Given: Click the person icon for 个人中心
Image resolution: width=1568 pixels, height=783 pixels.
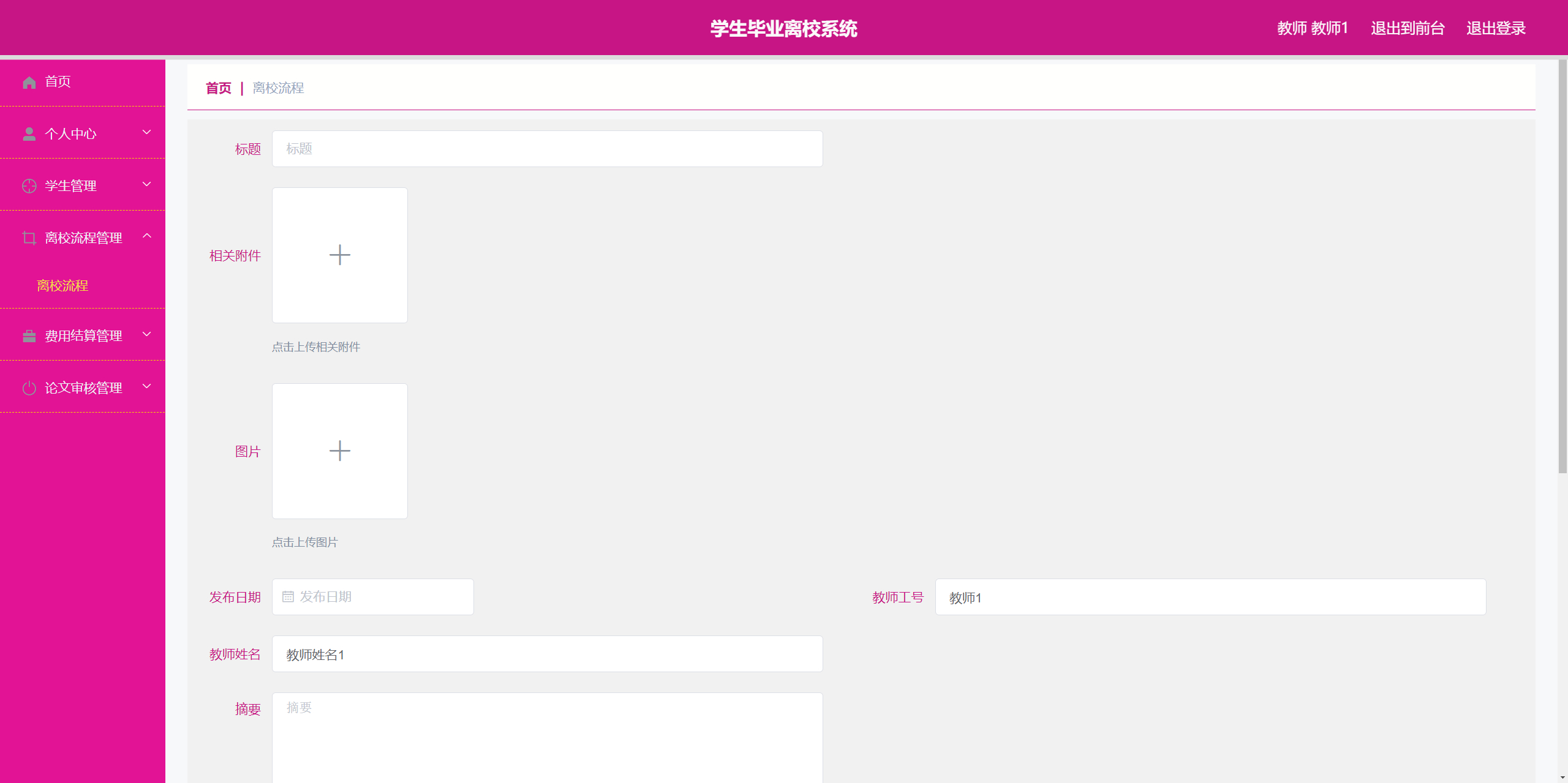Looking at the screenshot, I should tap(29, 134).
